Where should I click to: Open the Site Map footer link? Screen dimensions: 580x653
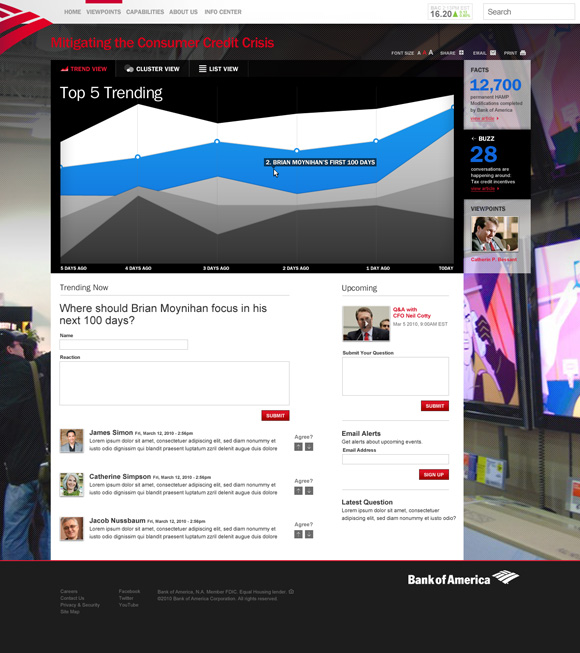70,612
